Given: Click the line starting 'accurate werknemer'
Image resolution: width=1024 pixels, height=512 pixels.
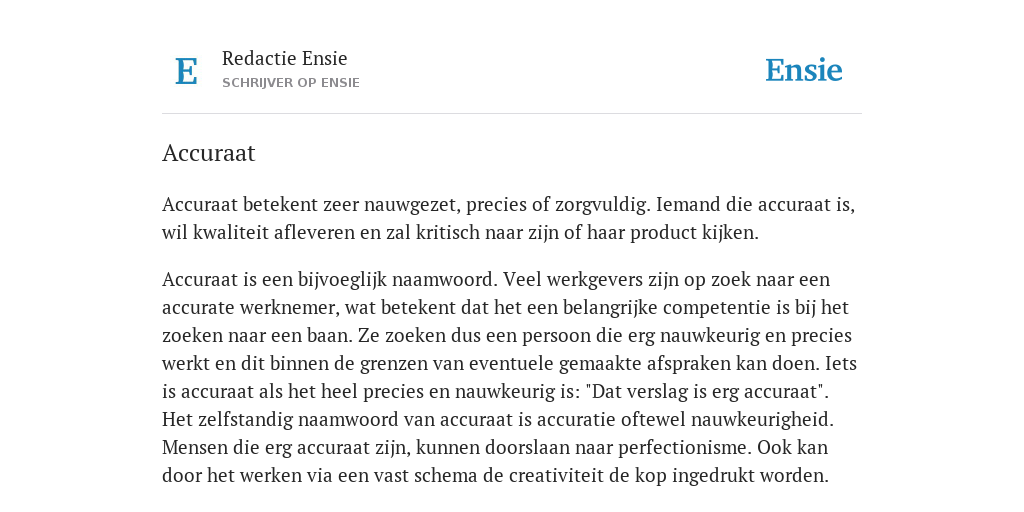Looking at the screenshot, I should (505, 308).
